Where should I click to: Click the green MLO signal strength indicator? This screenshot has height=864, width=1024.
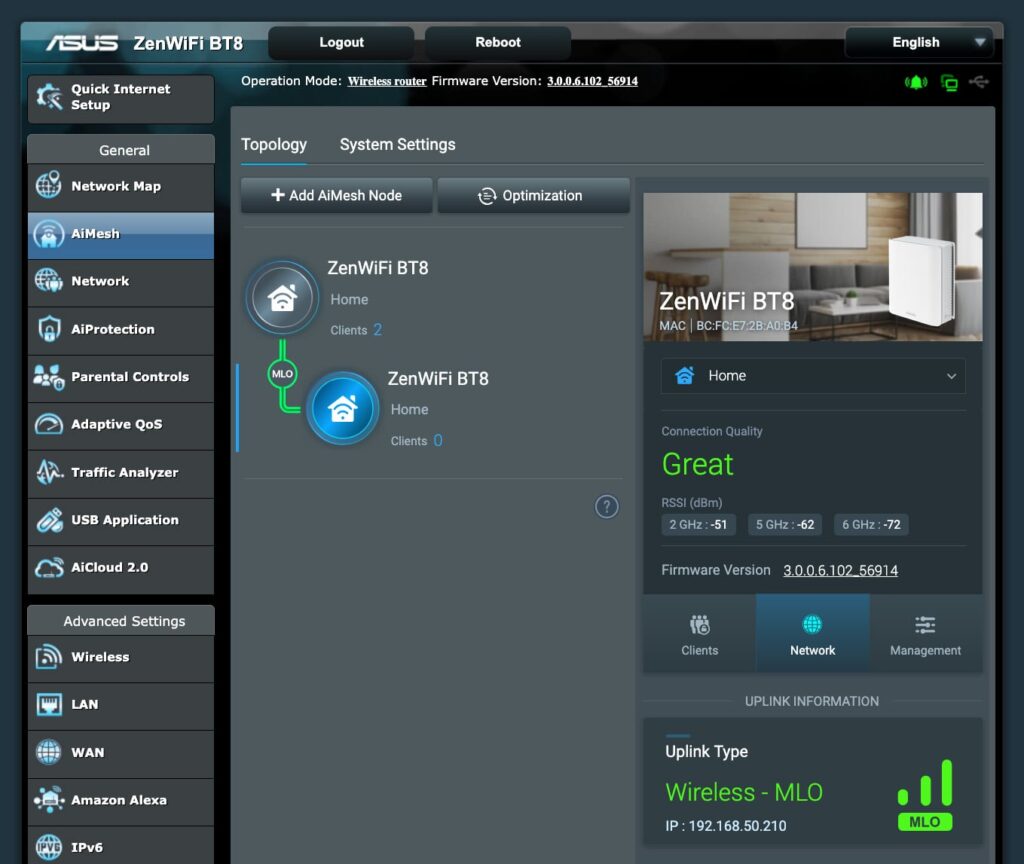tap(925, 794)
